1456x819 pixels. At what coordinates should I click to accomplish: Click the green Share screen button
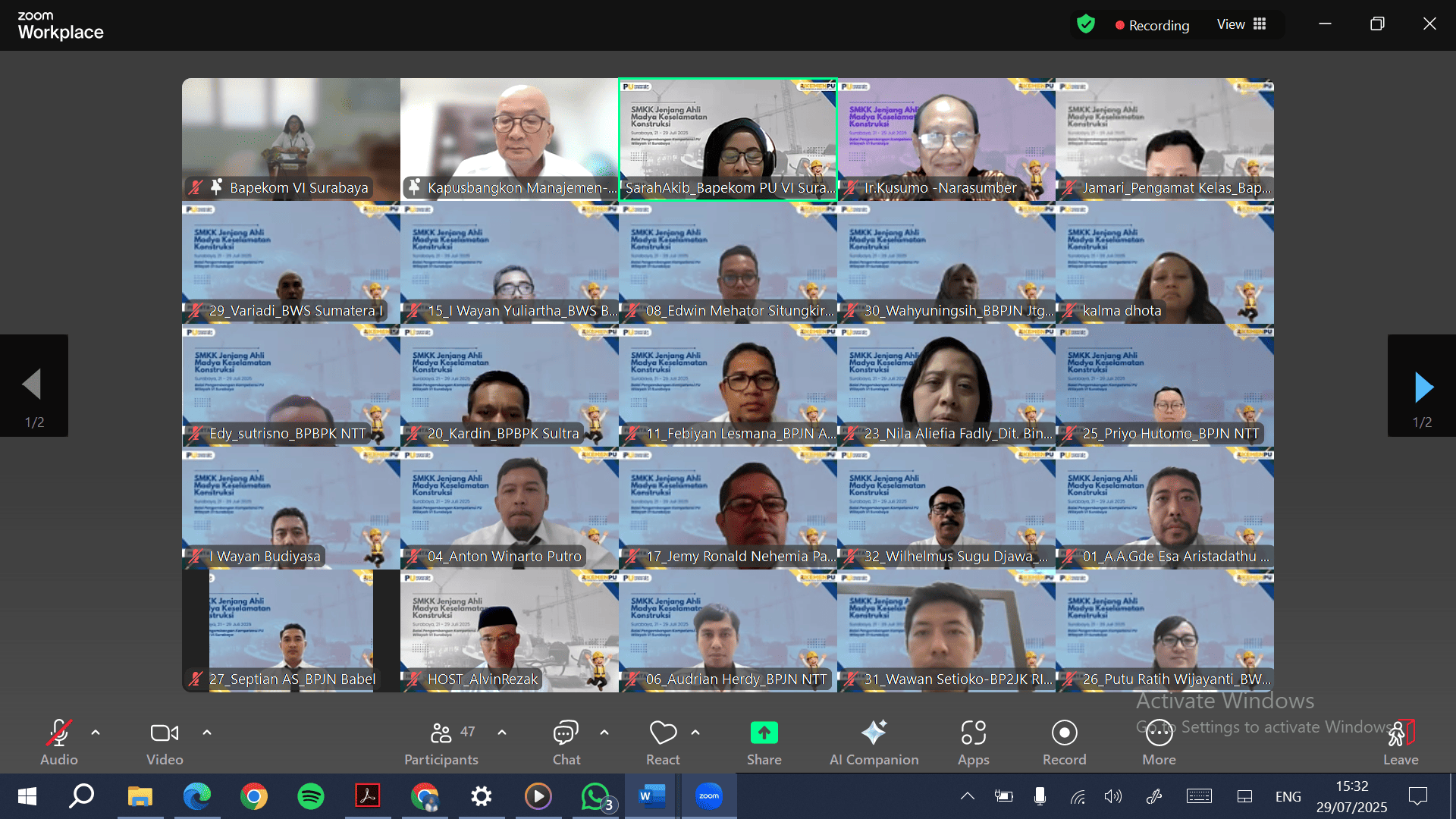pyautogui.click(x=764, y=742)
